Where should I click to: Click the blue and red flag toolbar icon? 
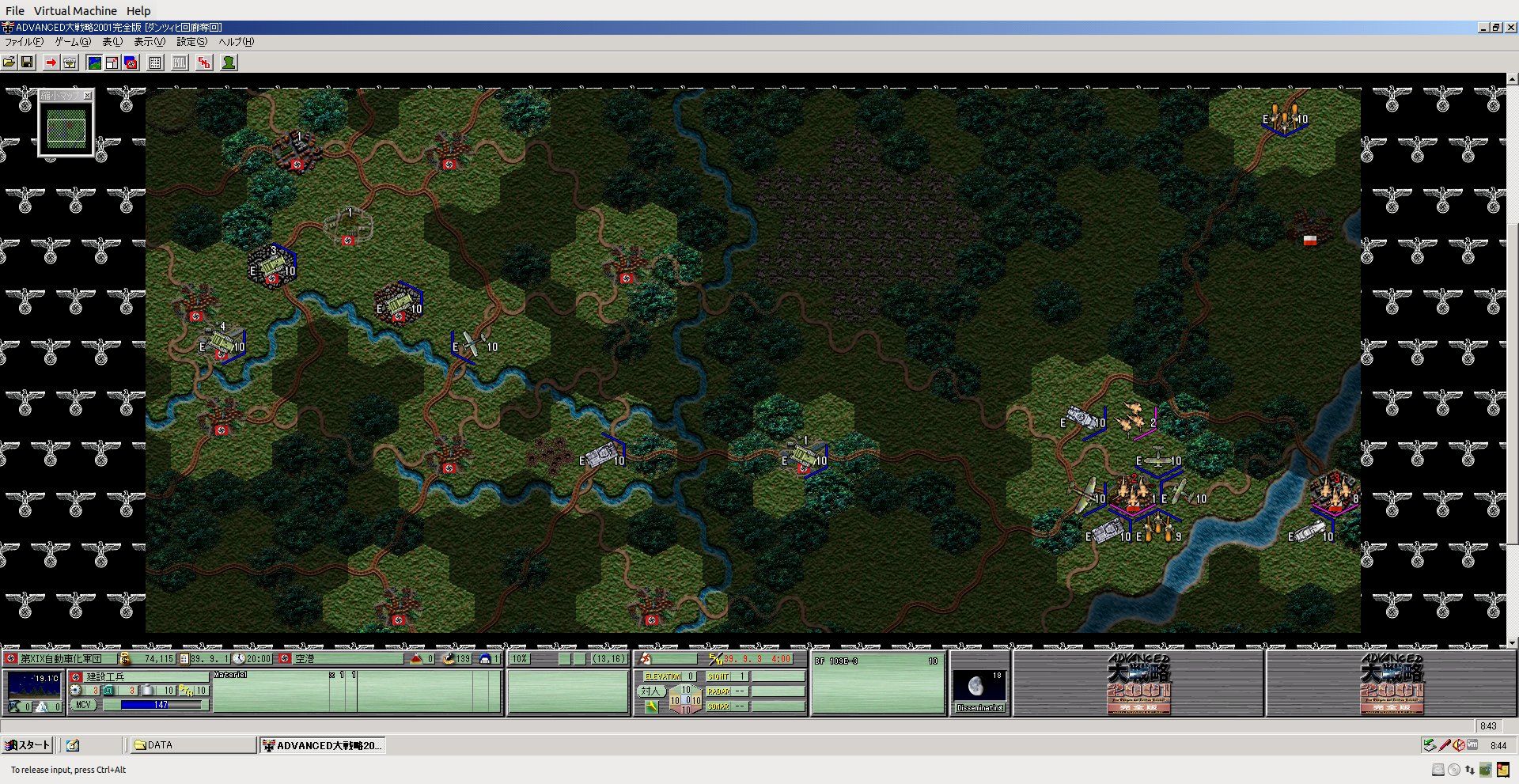point(131,62)
